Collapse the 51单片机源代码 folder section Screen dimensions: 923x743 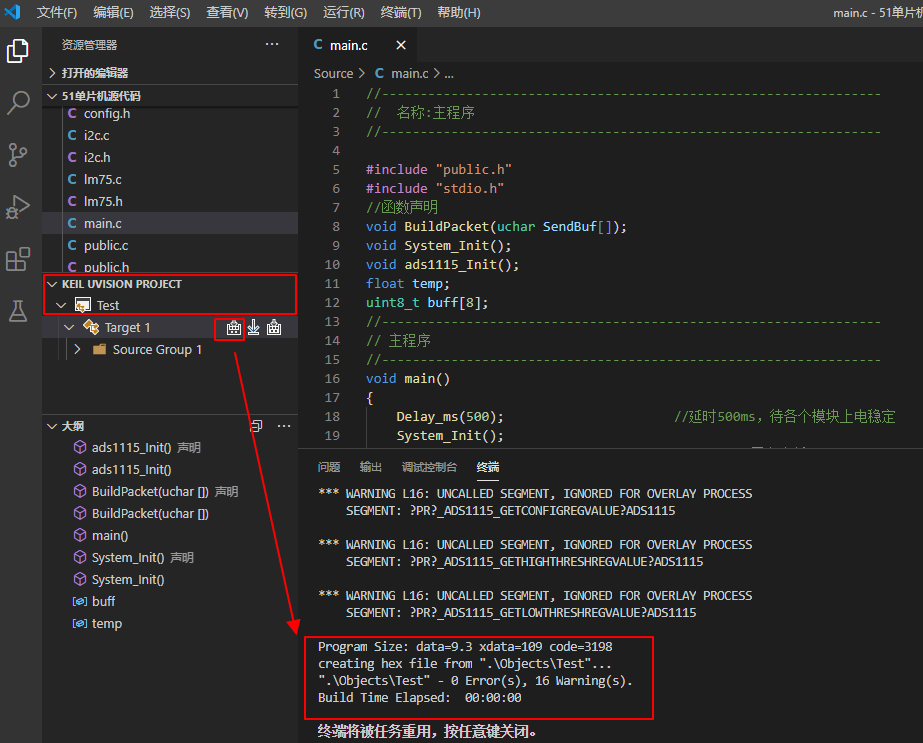point(52,96)
